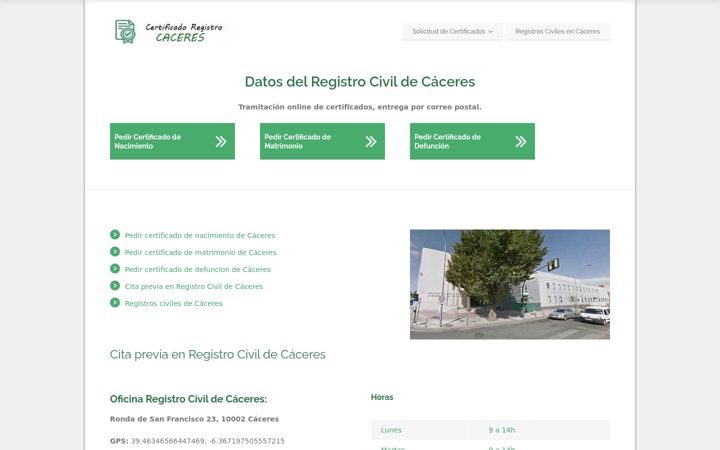The width and height of the screenshot is (720, 450).
Task: Click the Horas heading
Action: click(x=382, y=397)
